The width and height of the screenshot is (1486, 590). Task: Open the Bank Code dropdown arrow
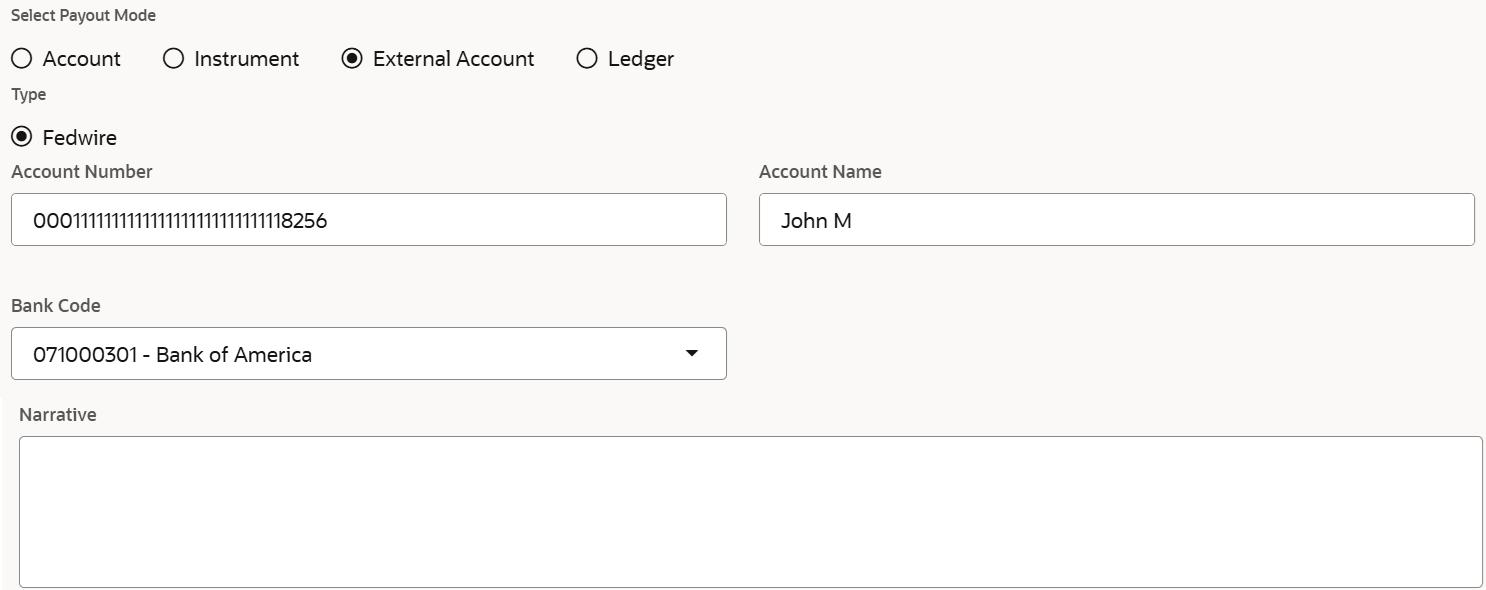coord(691,354)
